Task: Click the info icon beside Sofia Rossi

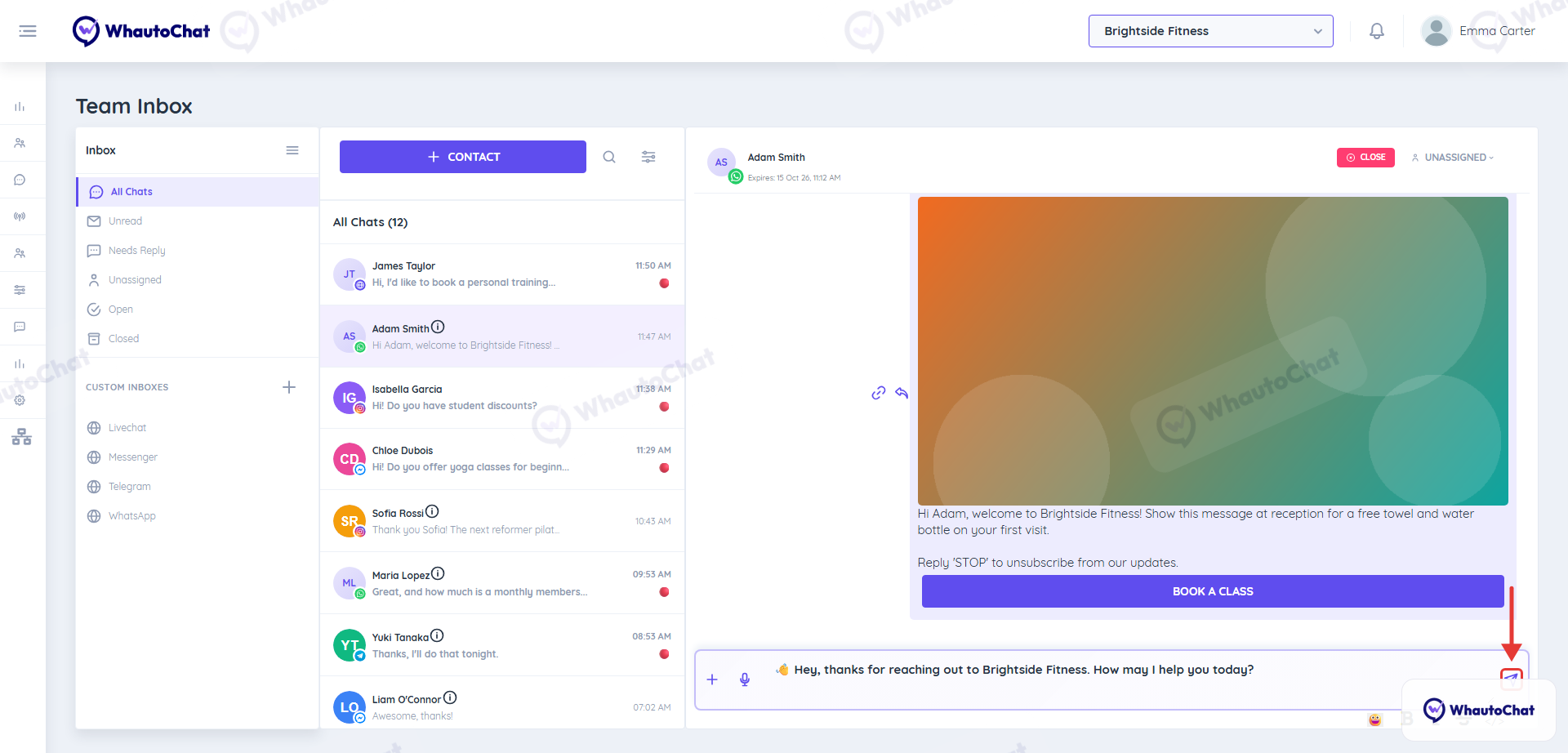Action: point(433,511)
